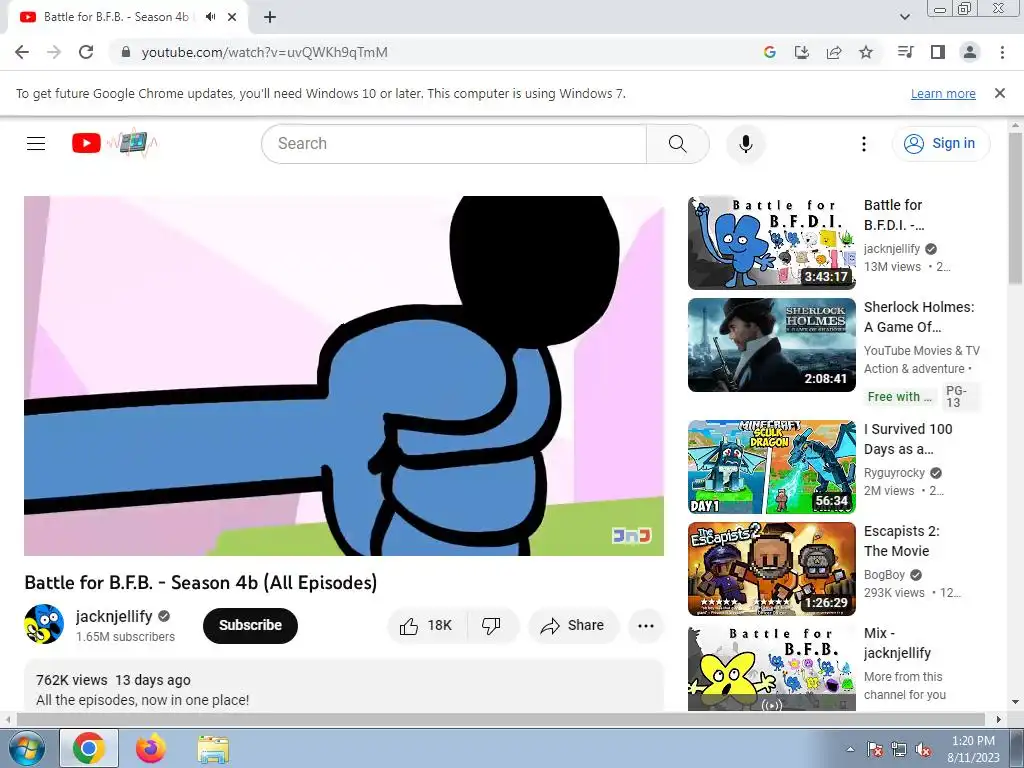Open Battle for B.F.D.I. video title
Screen dimensions: 1024x768
(x=894, y=215)
